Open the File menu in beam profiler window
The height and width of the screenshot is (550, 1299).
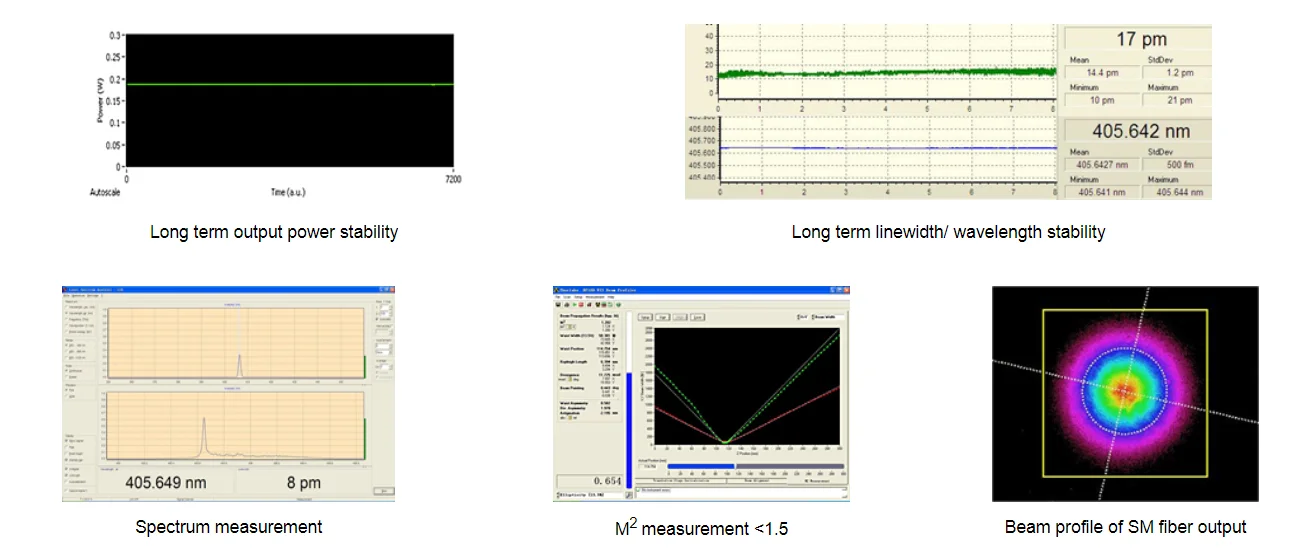click(558, 297)
